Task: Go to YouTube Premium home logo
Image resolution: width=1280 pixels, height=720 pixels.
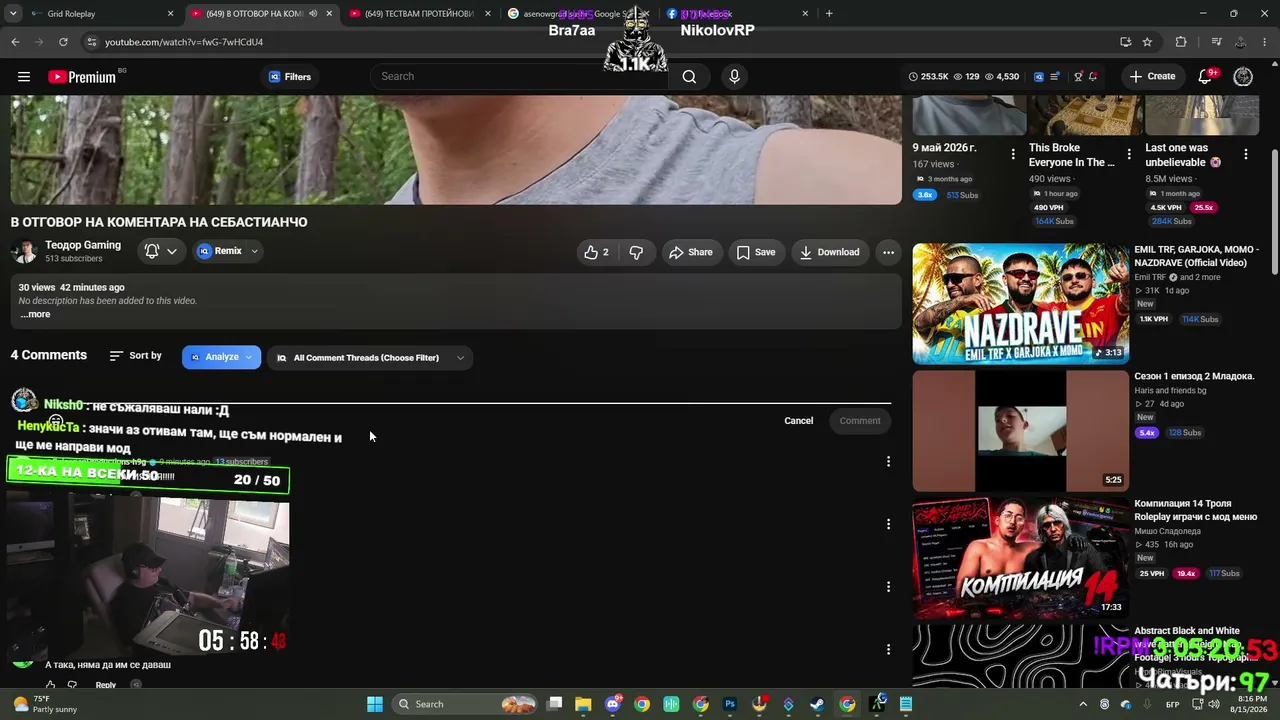Action: [x=82, y=77]
